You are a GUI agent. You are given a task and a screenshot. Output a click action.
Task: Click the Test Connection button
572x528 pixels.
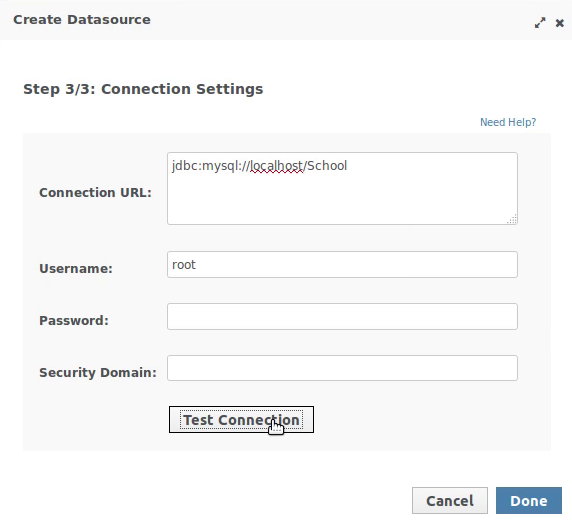click(241, 420)
